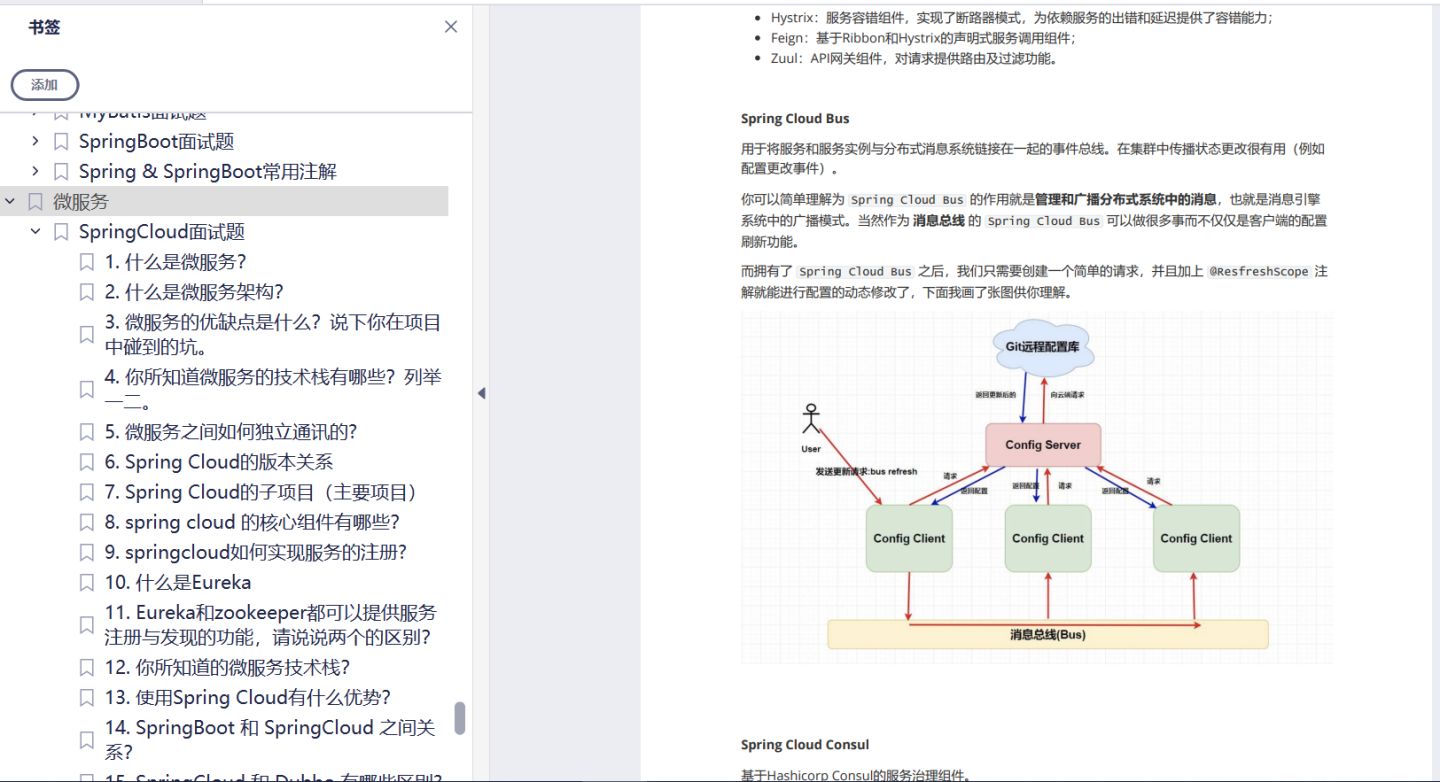Click the 消息总线(Bus) bar in diagram
The image size is (1440, 782).
[x=1048, y=634]
